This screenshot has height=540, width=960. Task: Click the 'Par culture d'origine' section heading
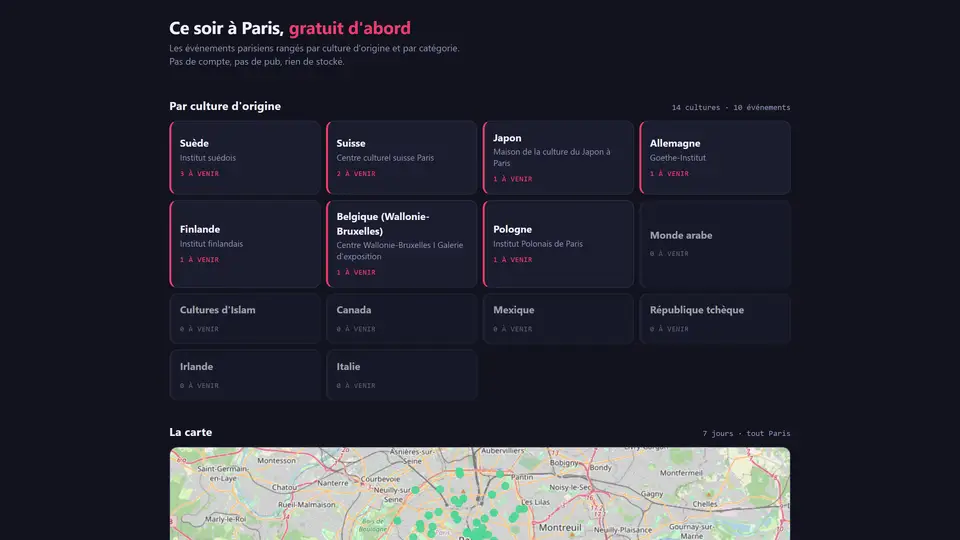tap(225, 106)
